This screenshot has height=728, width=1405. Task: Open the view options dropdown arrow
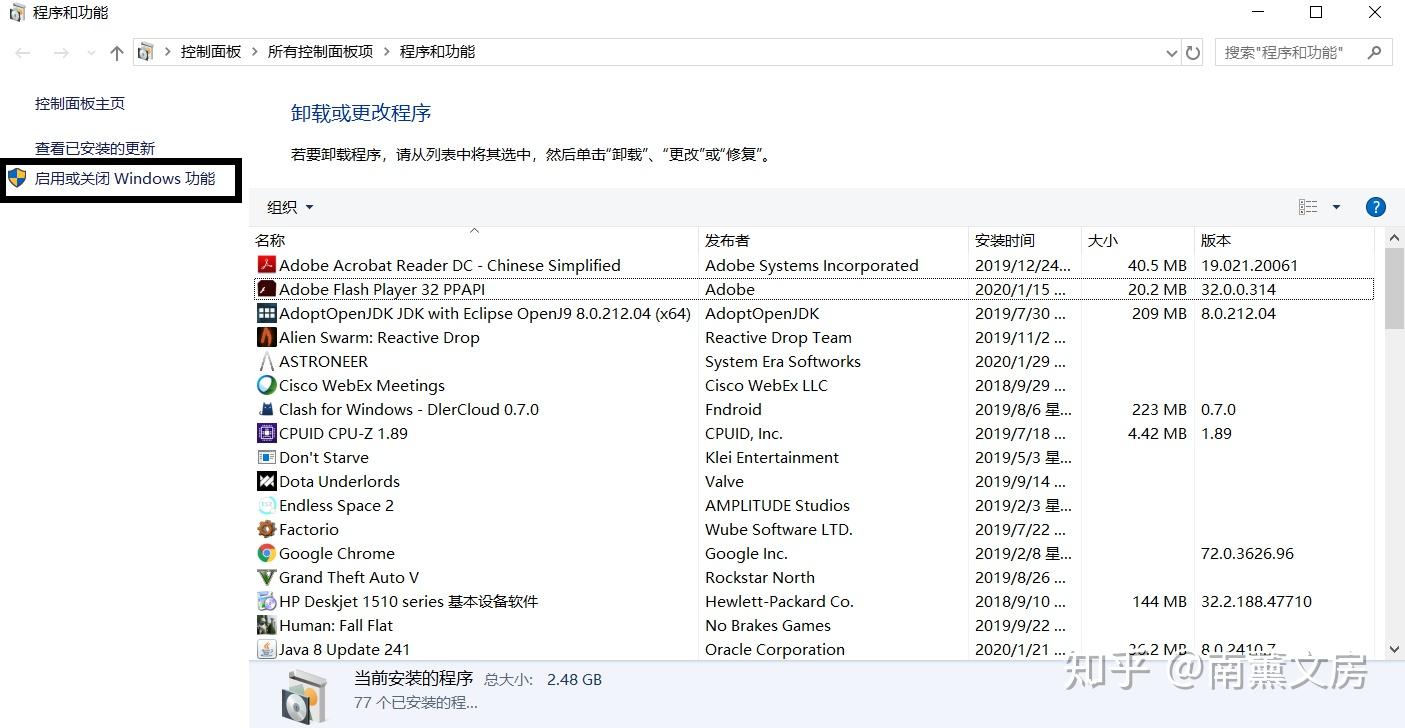pyautogui.click(x=1336, y=207)
